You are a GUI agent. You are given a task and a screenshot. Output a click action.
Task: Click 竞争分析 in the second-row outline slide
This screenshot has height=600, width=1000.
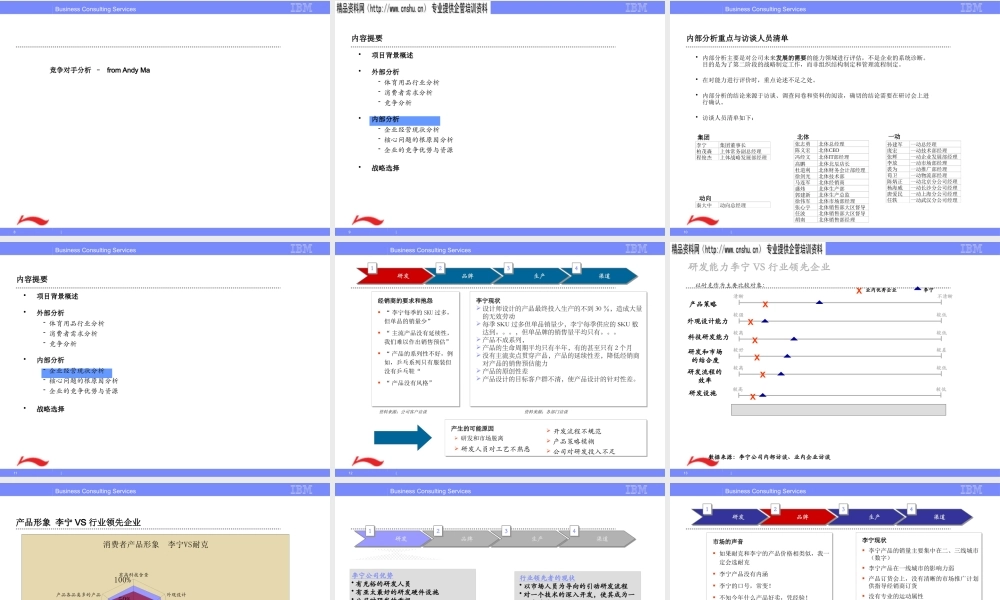click(x=62, y=344)
